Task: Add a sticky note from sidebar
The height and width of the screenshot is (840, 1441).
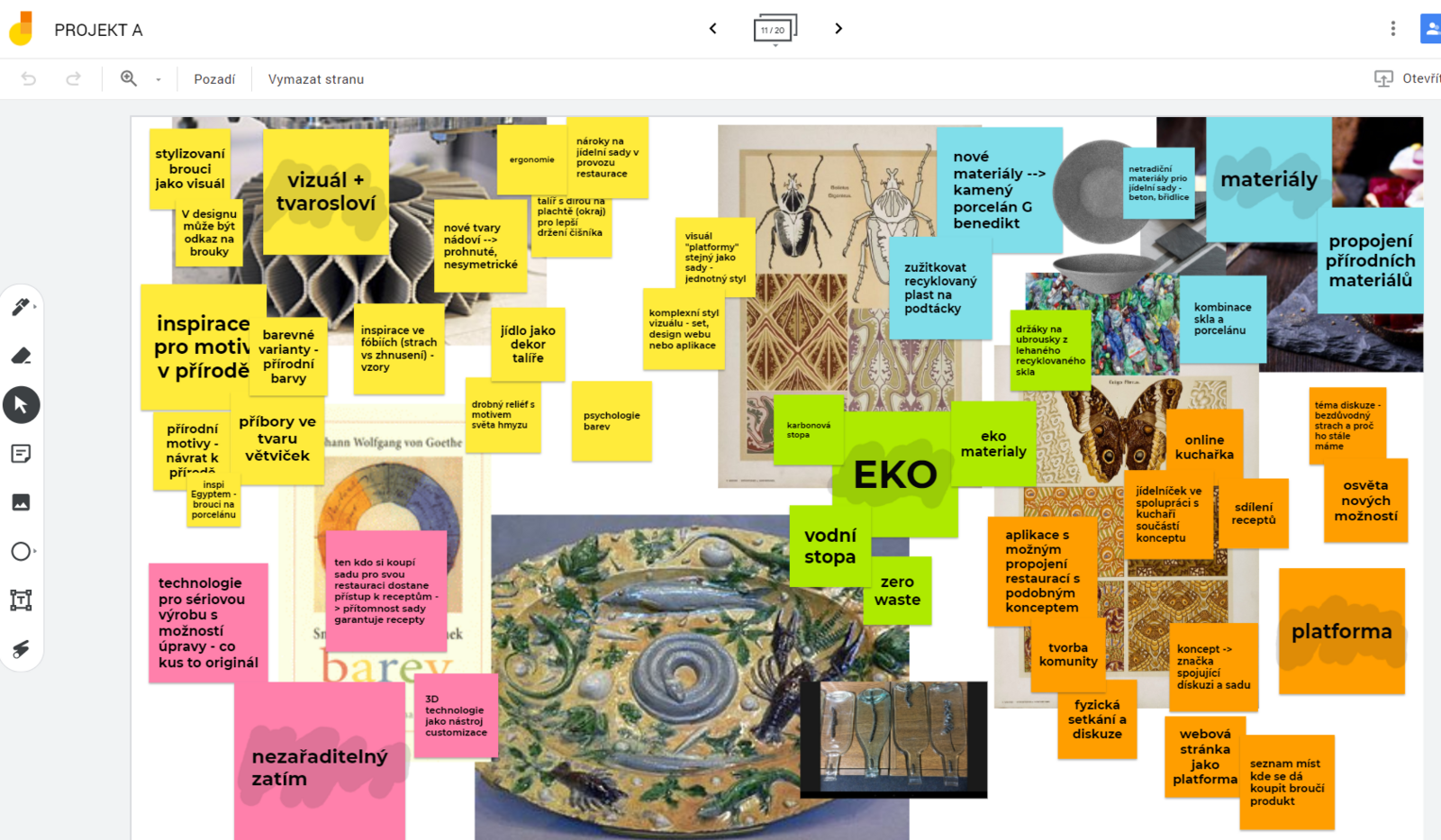Action: tap(21, 454)
